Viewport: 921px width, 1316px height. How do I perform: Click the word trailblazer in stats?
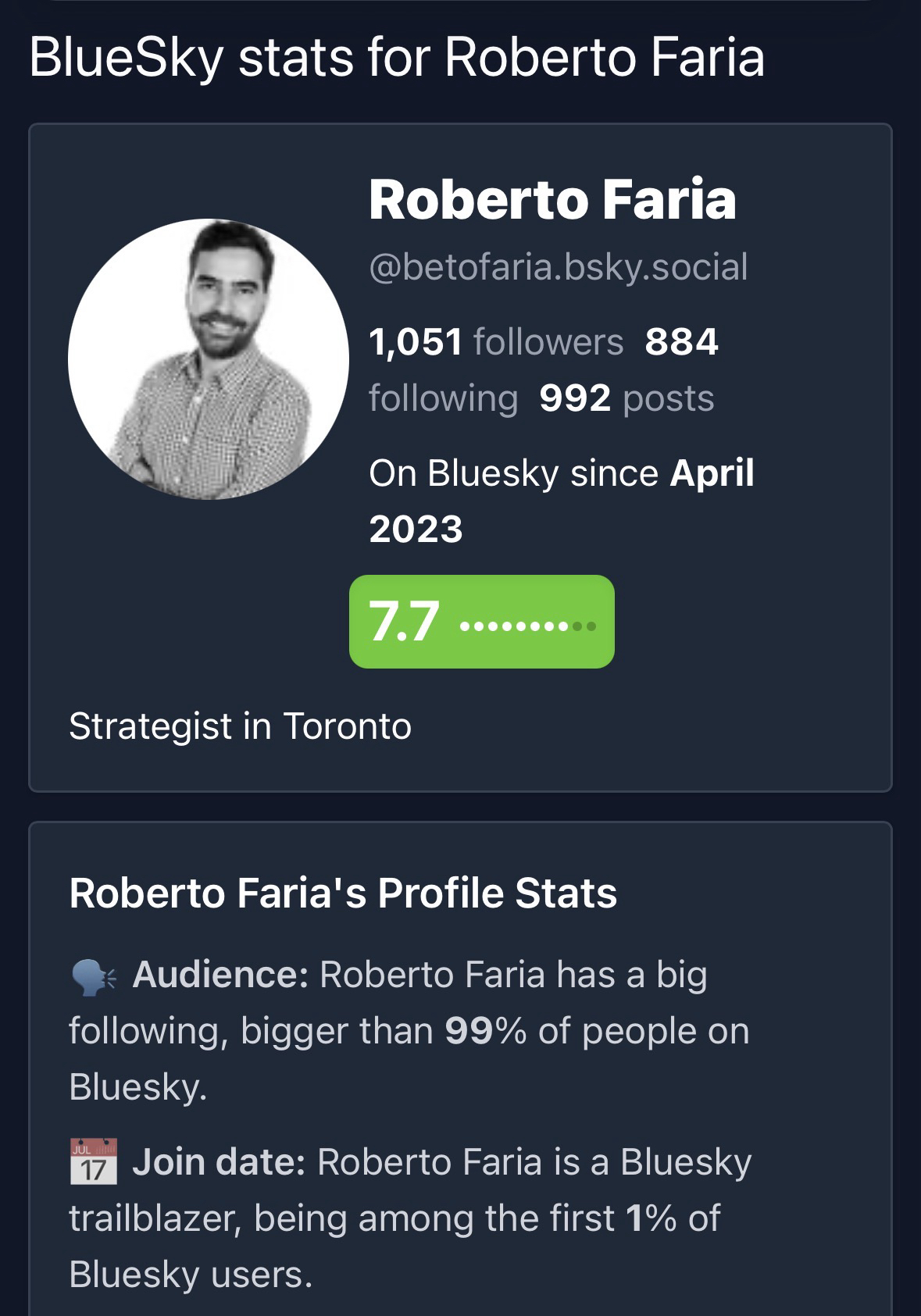coord(154,1218)
